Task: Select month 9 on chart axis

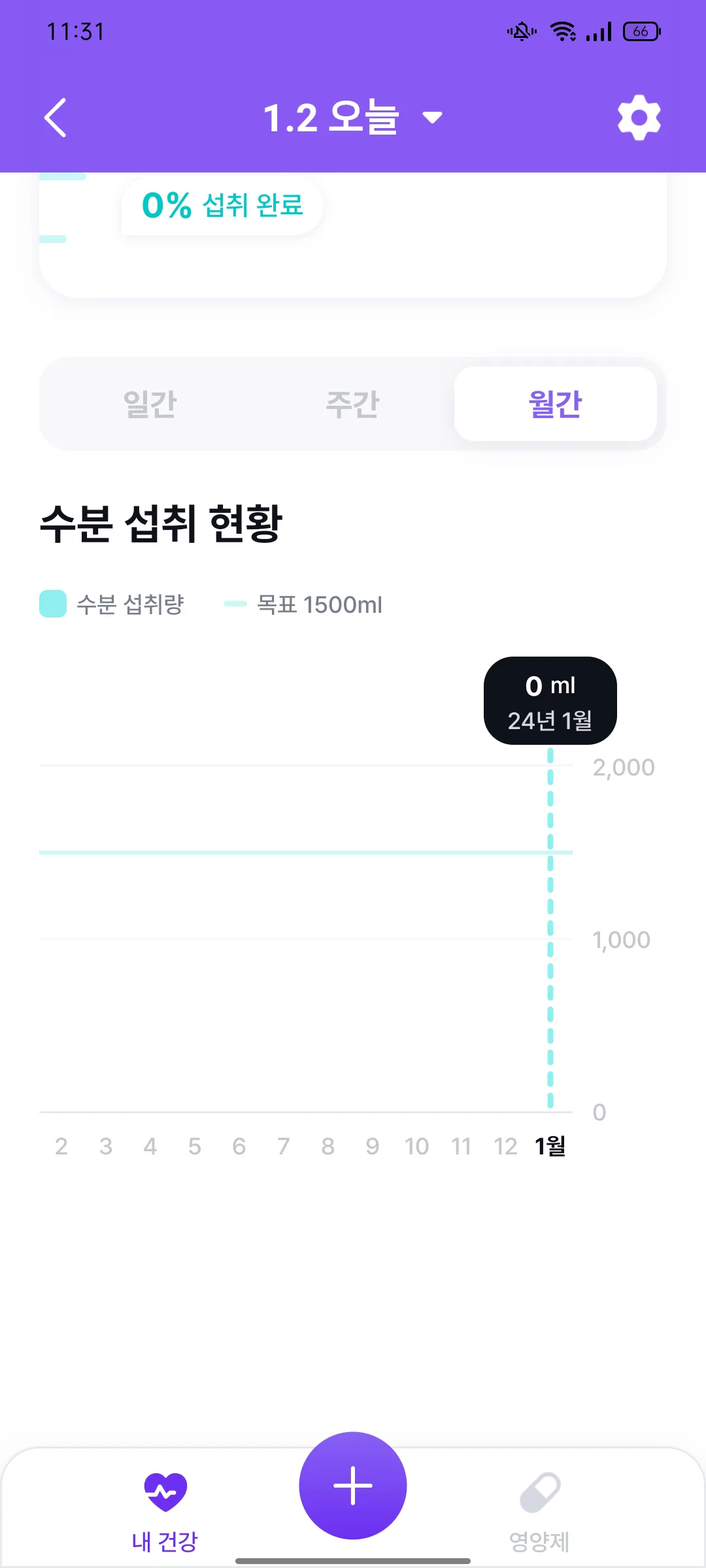Action: (x=373, y=1146)
